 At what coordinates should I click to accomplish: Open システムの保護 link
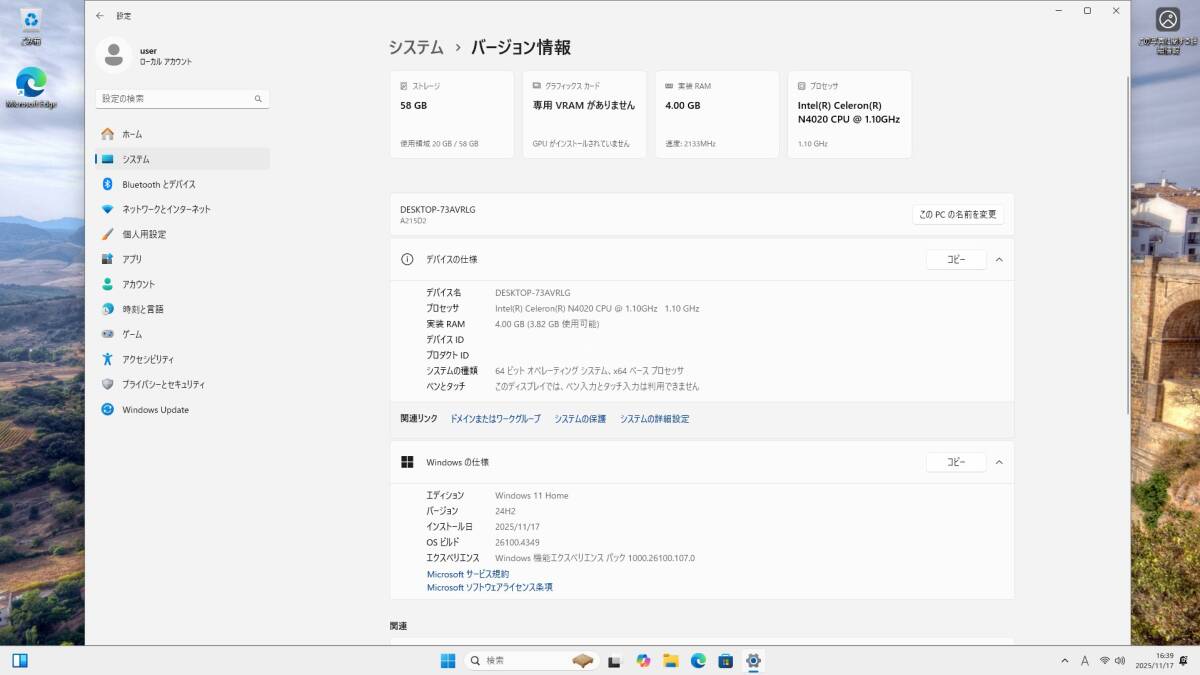pyautogui.click(x=580, y=419)
